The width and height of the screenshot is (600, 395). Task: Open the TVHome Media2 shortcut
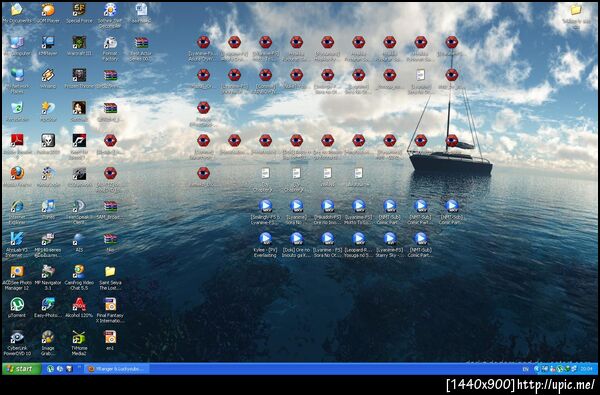pyautogui.click(x=79, y=343)
